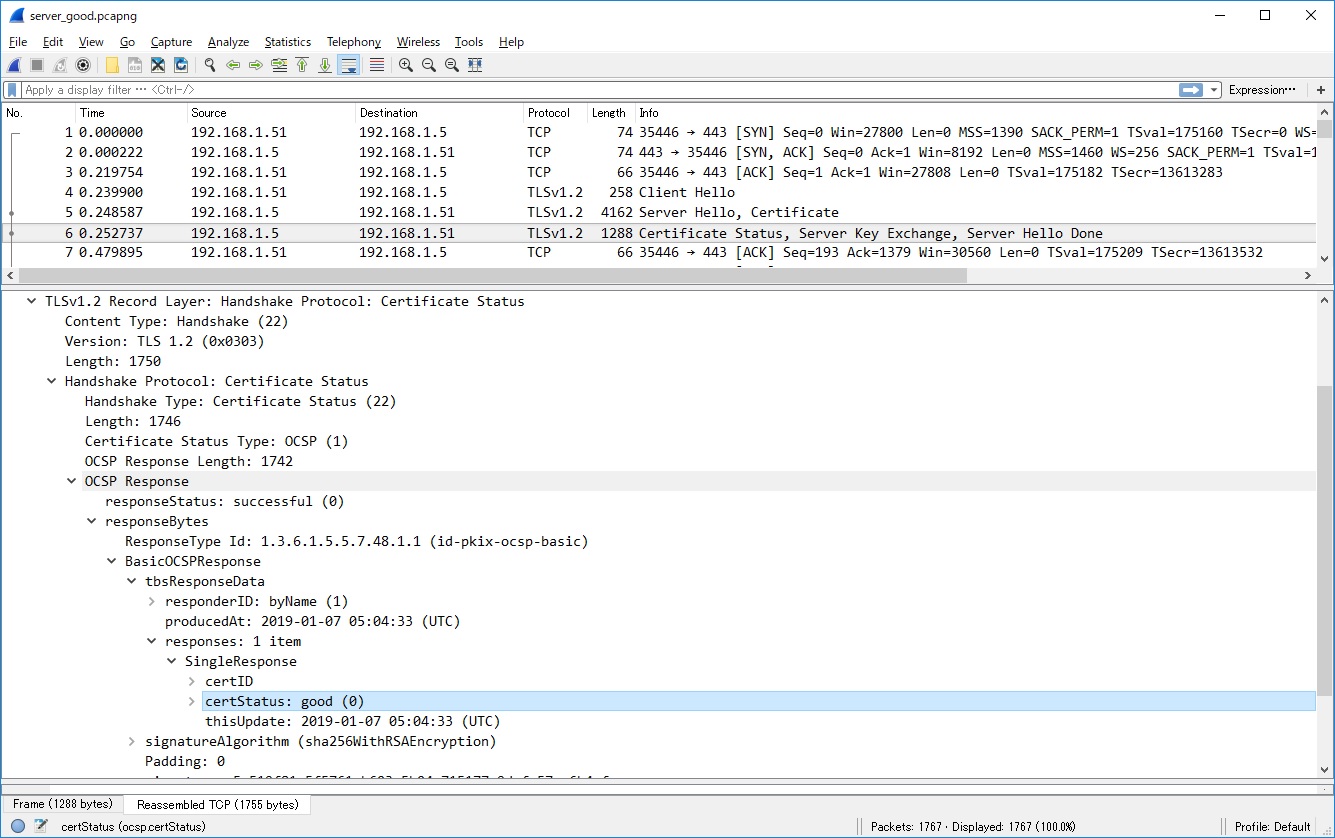Reload this capture file
Viewport: 1335px width, 838px height.
[x=181, y=64]
